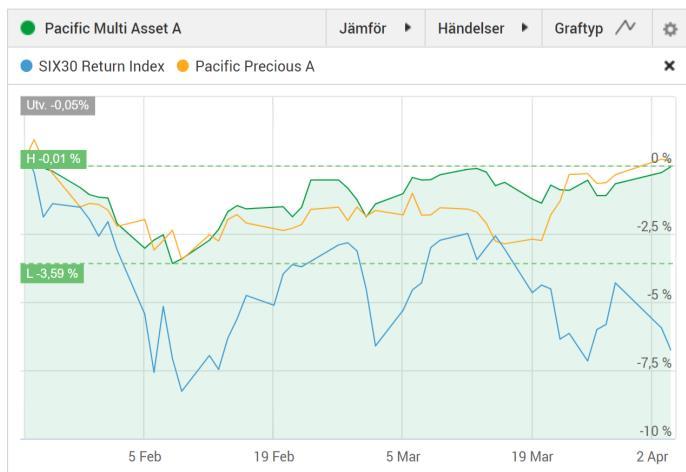Click the blue SIX30 Return Index dot
Image resolution: width=686 pixels, height=472 pixels.
click(x=26, y=66)
